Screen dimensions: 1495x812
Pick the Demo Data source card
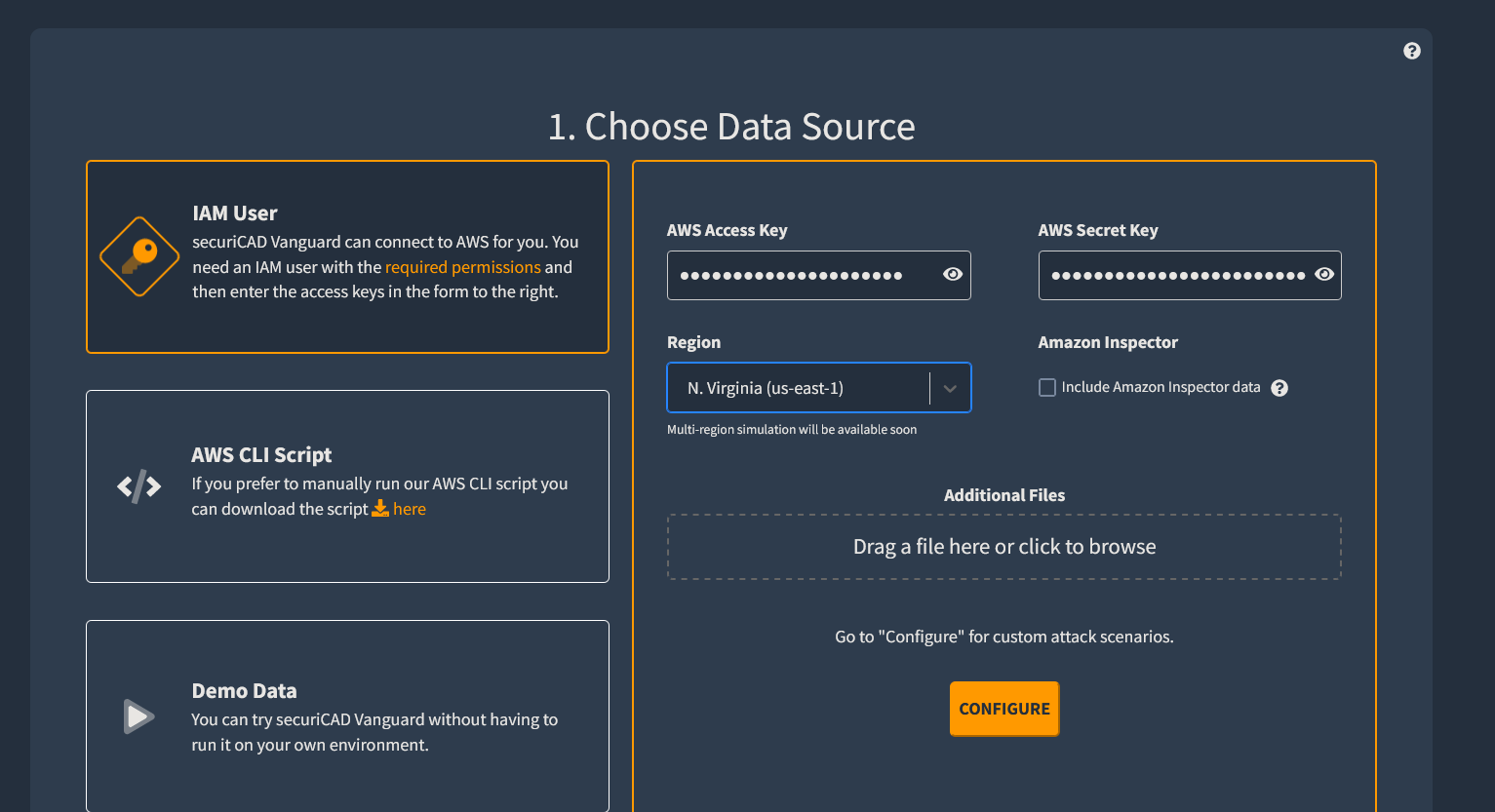coord(347,716)
